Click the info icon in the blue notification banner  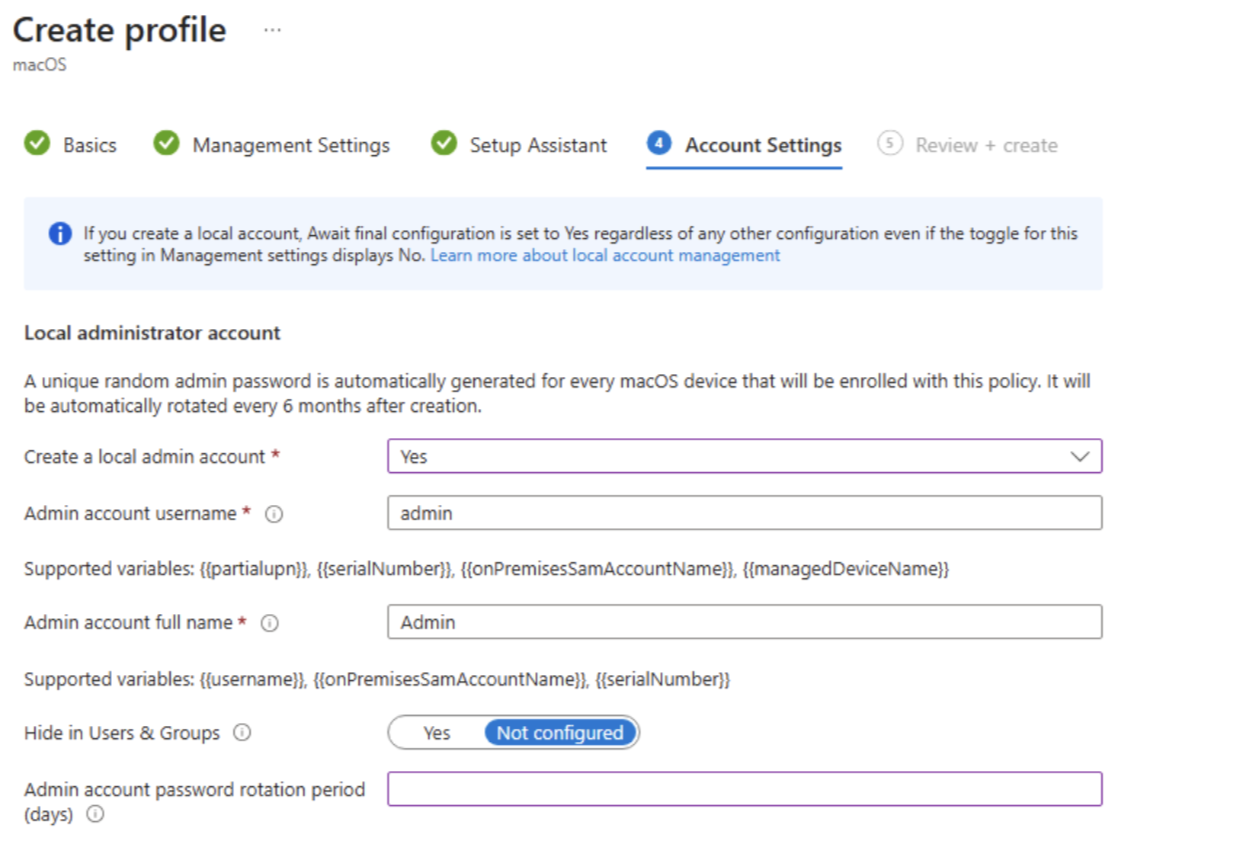(59, 234)
